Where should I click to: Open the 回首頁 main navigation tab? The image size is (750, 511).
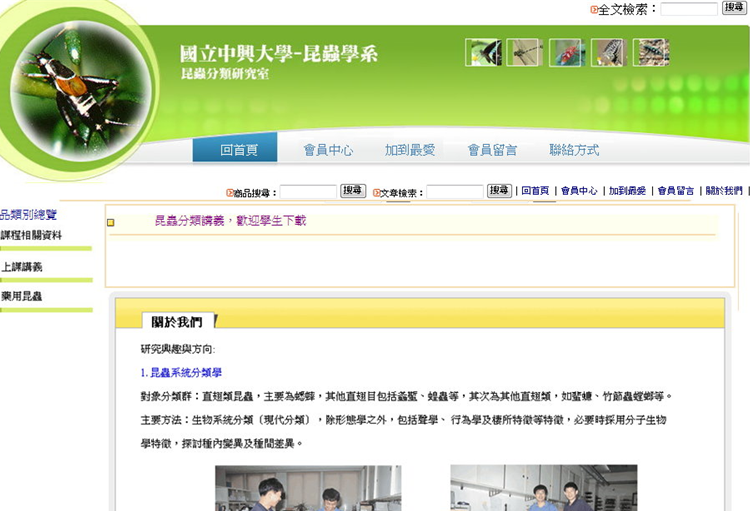(x=235, y=148)
